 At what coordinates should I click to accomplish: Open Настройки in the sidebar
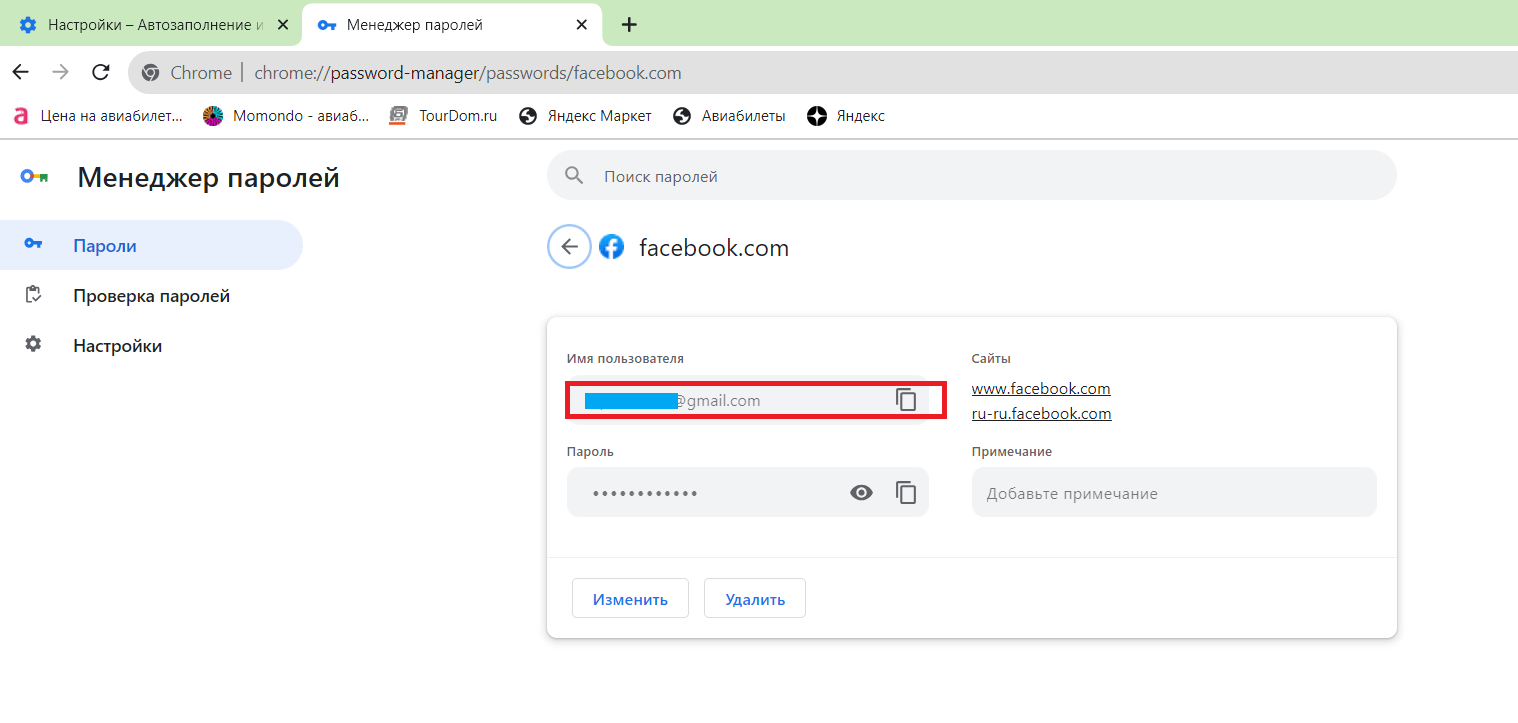[x=151, y=346]
